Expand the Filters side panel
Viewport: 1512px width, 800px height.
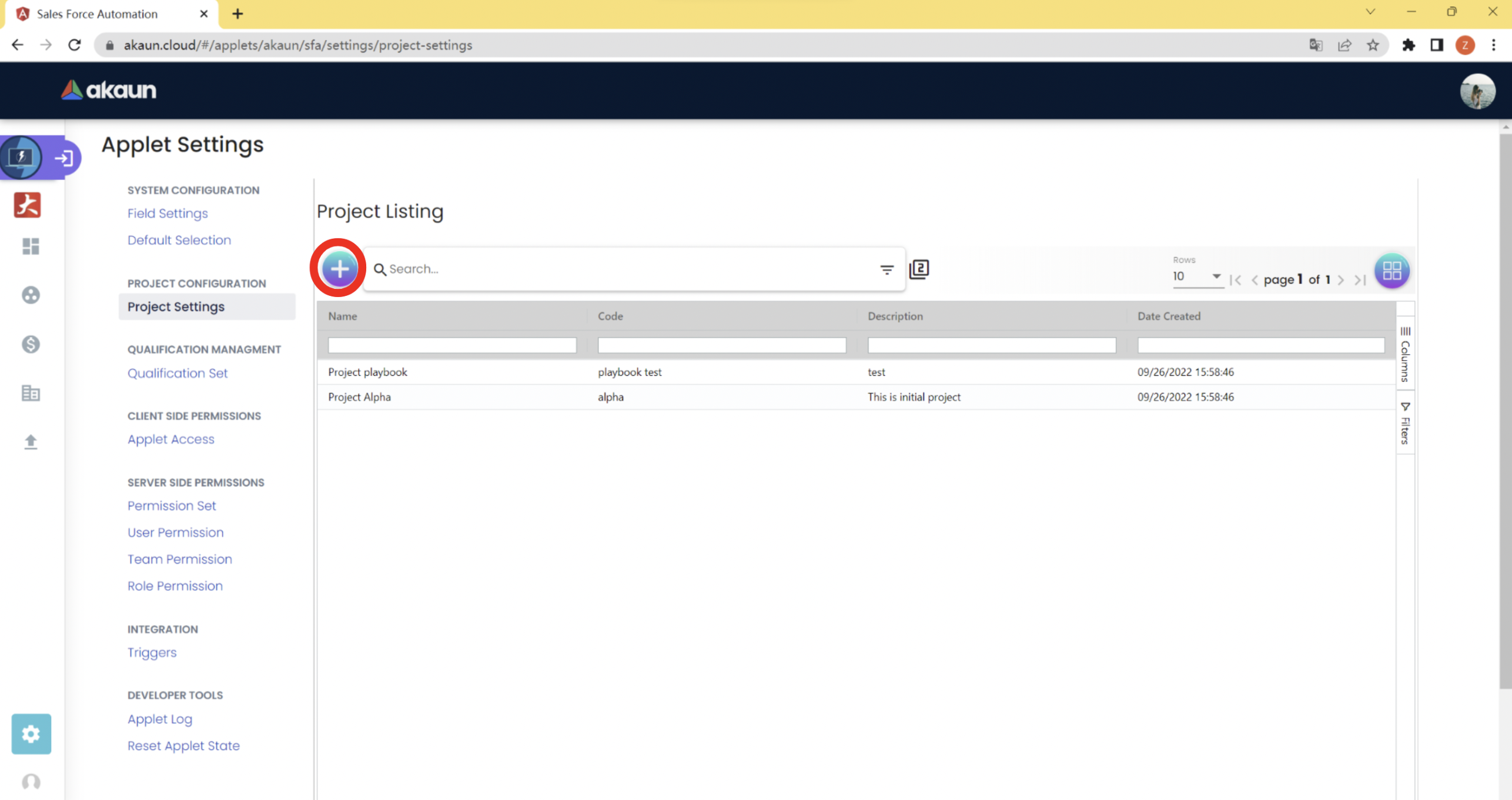[x=1405, y=424]
